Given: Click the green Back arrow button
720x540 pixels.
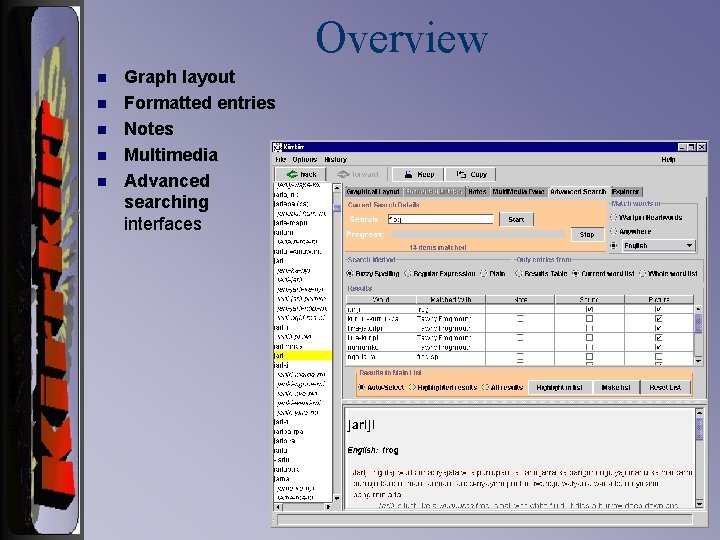Looking at the screenshot, I should point(301,174).
